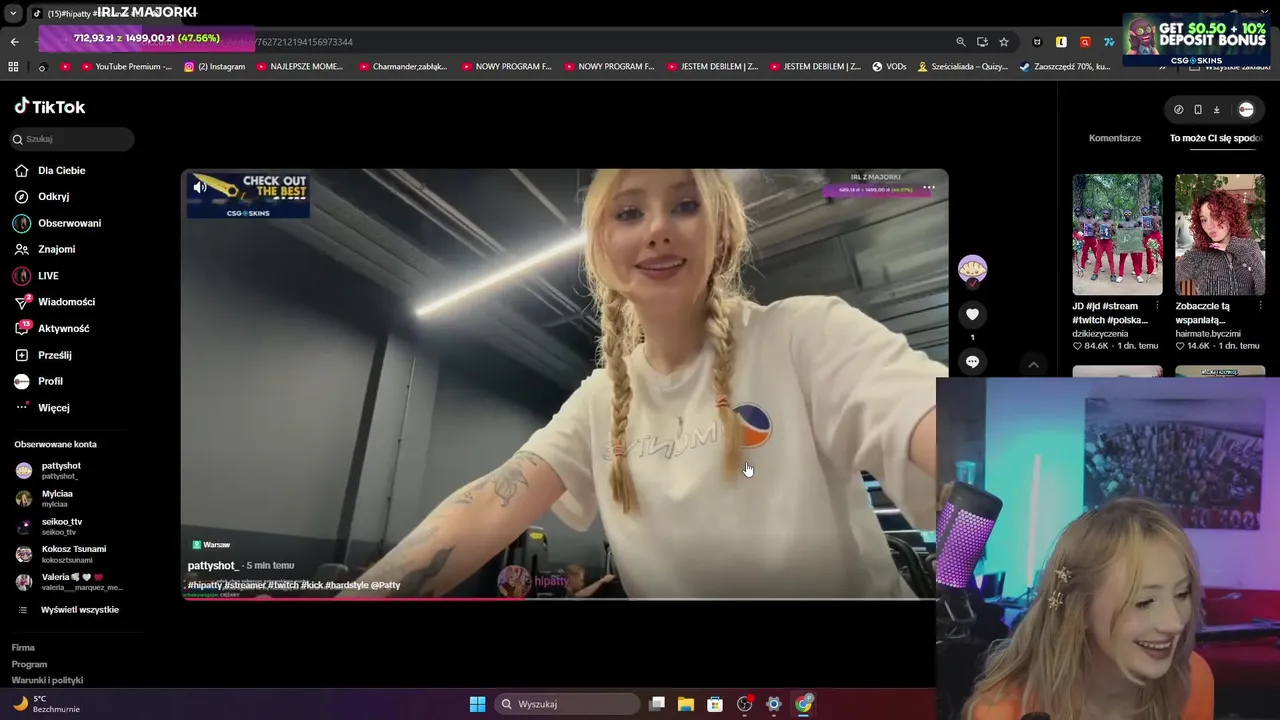Open VODs bookmark
The image size is (1280, 720).
click(889, 67)
